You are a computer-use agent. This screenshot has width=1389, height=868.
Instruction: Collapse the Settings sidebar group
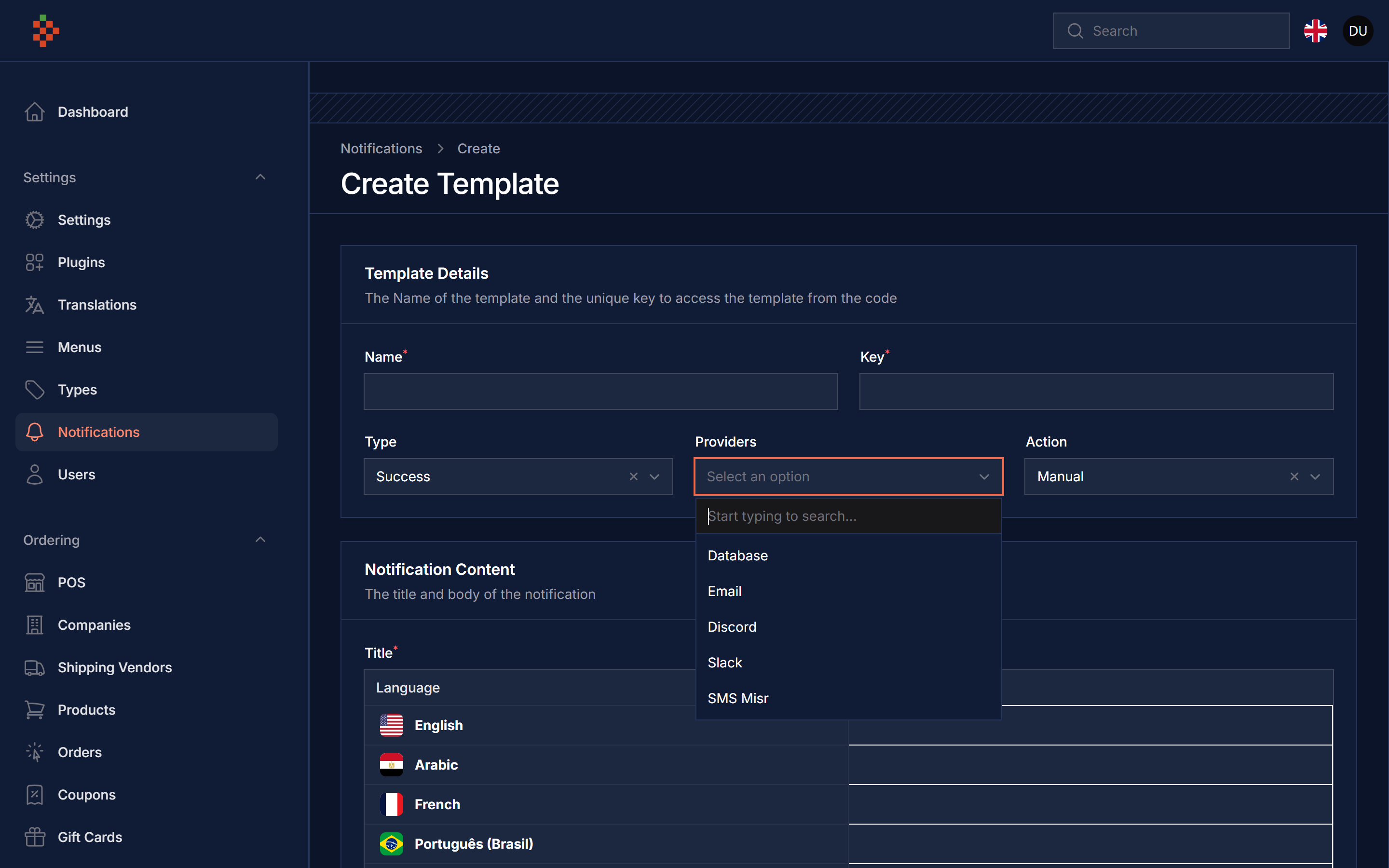click(x=260, y=177)
